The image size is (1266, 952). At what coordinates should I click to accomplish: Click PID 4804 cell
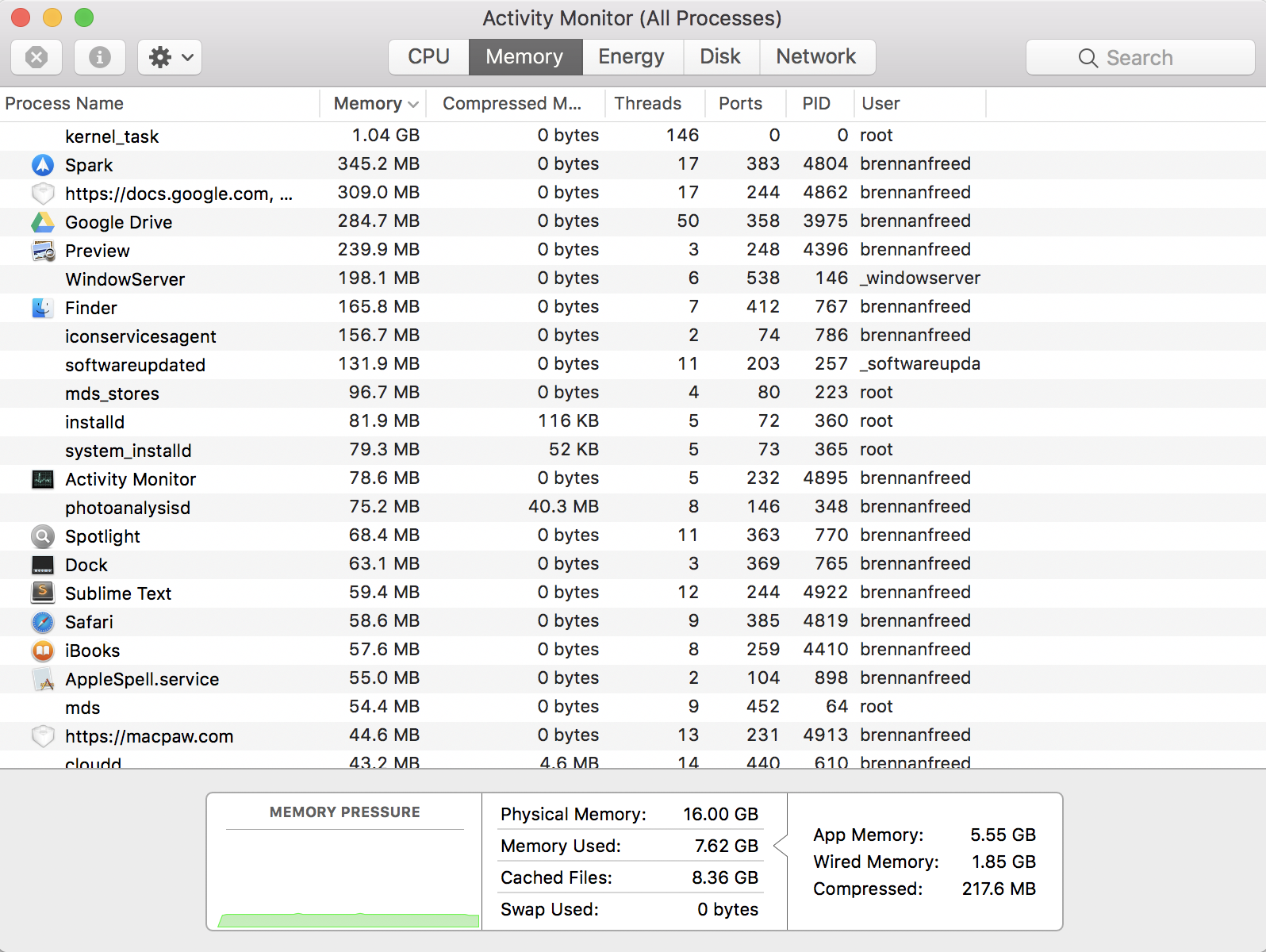(x=826, y=163)
